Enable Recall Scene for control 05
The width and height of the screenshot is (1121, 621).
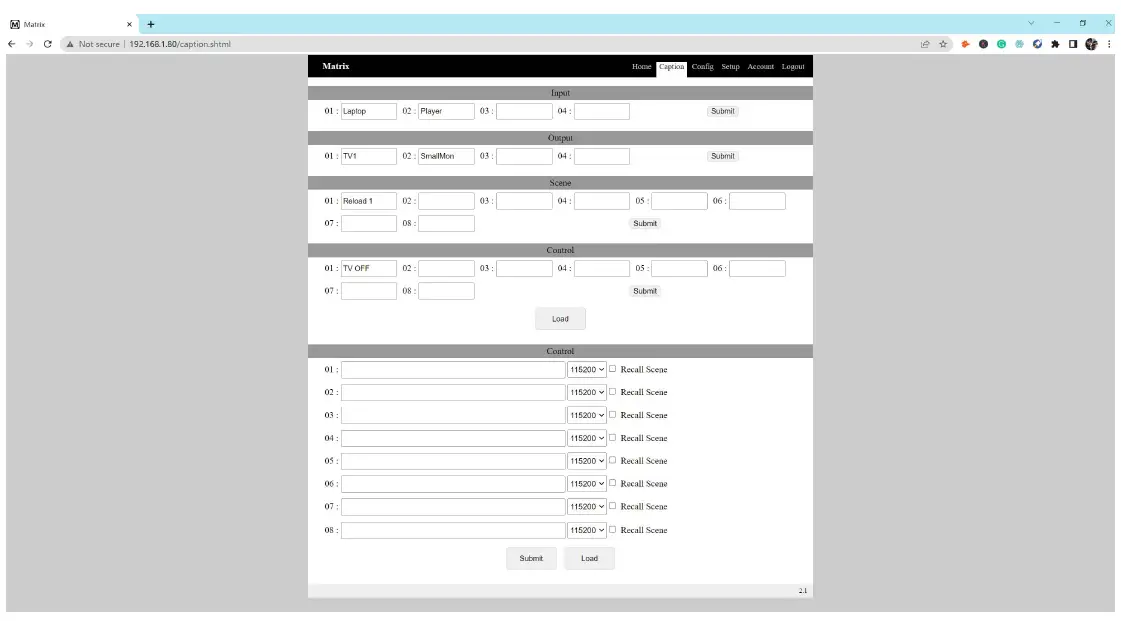coord(613,460)
